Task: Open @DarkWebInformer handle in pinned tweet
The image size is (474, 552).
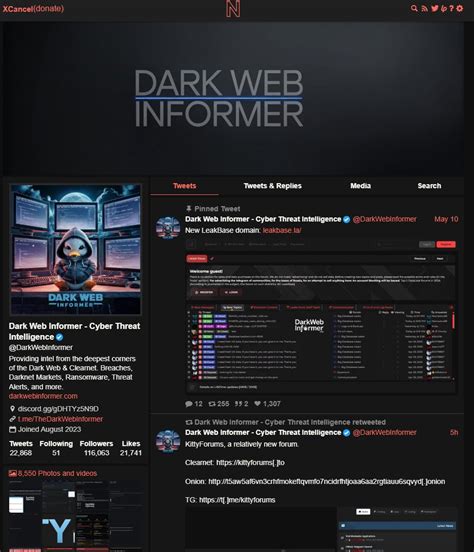Action: click(385, 219)
